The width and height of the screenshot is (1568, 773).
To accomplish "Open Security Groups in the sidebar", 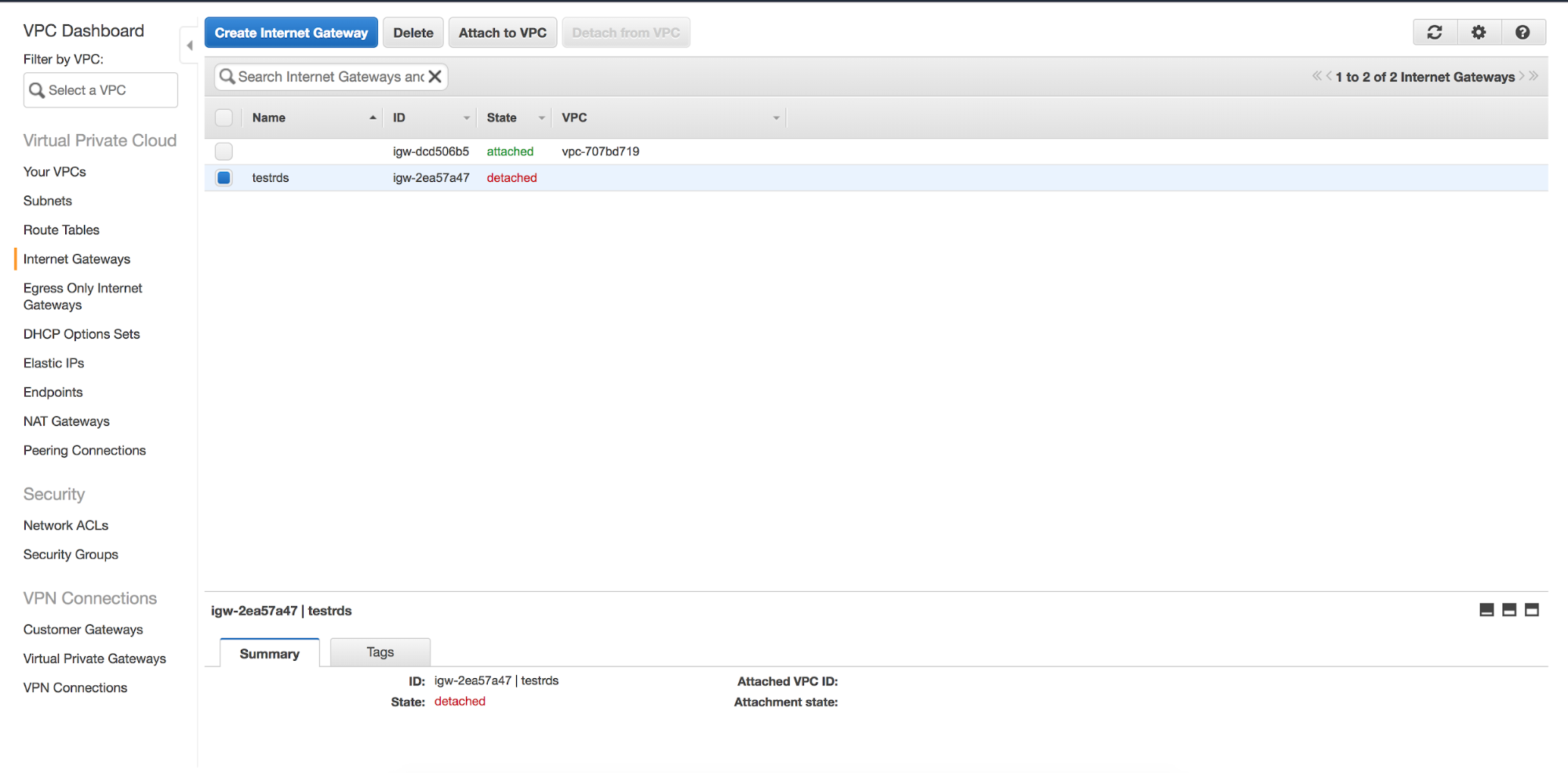I will tap(71, 554).
